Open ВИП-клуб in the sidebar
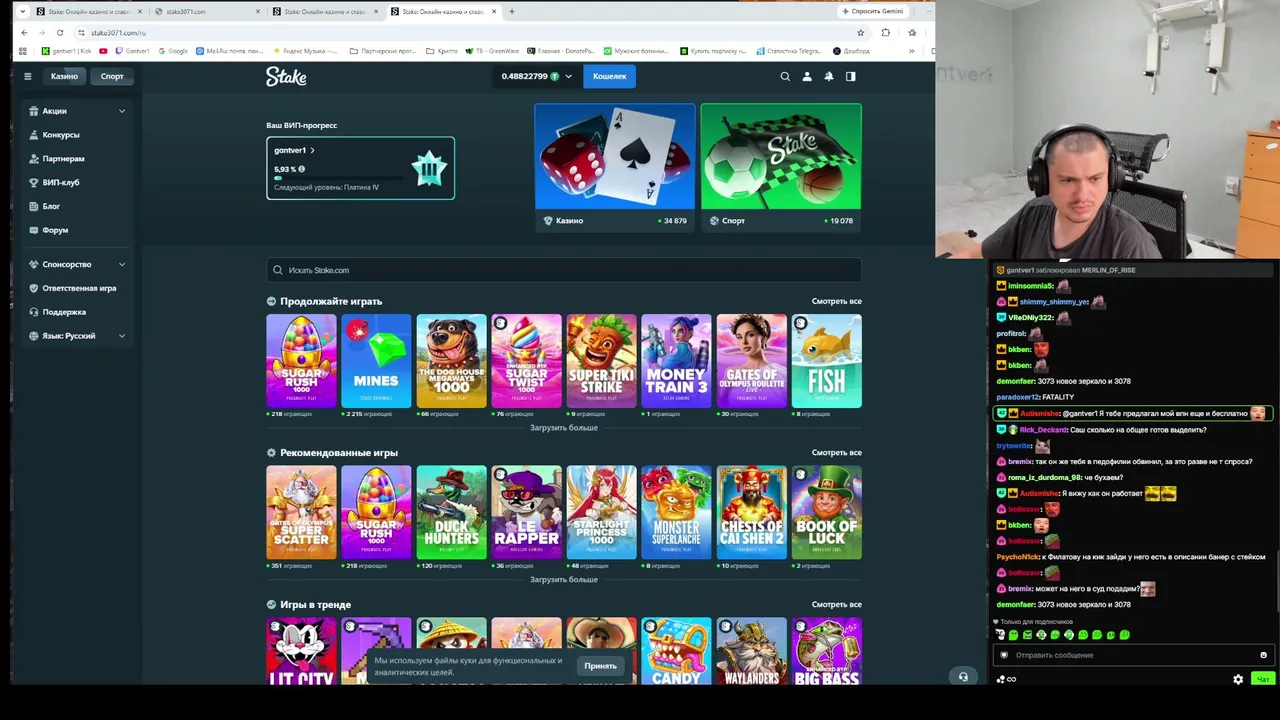The height and width of the screenshot is (720, 1280). pyautogui.click(x=60, y=183)
